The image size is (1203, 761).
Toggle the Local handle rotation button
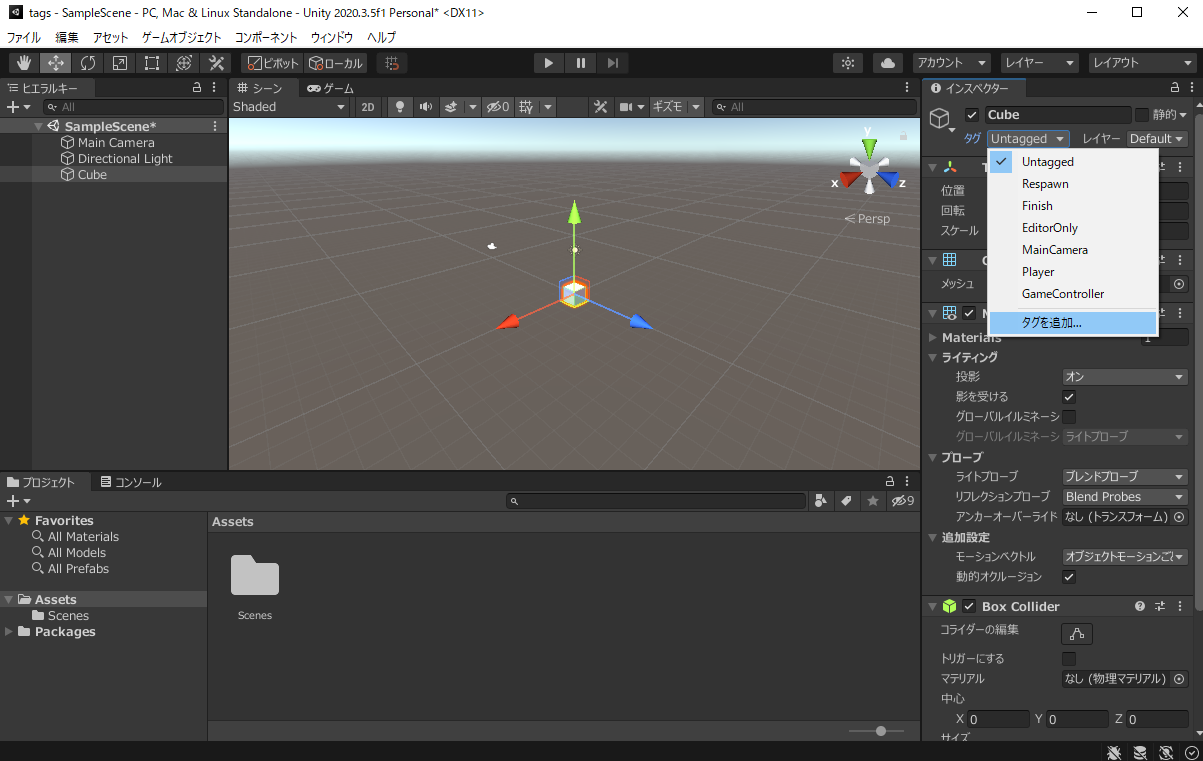[x=336, y=63]
